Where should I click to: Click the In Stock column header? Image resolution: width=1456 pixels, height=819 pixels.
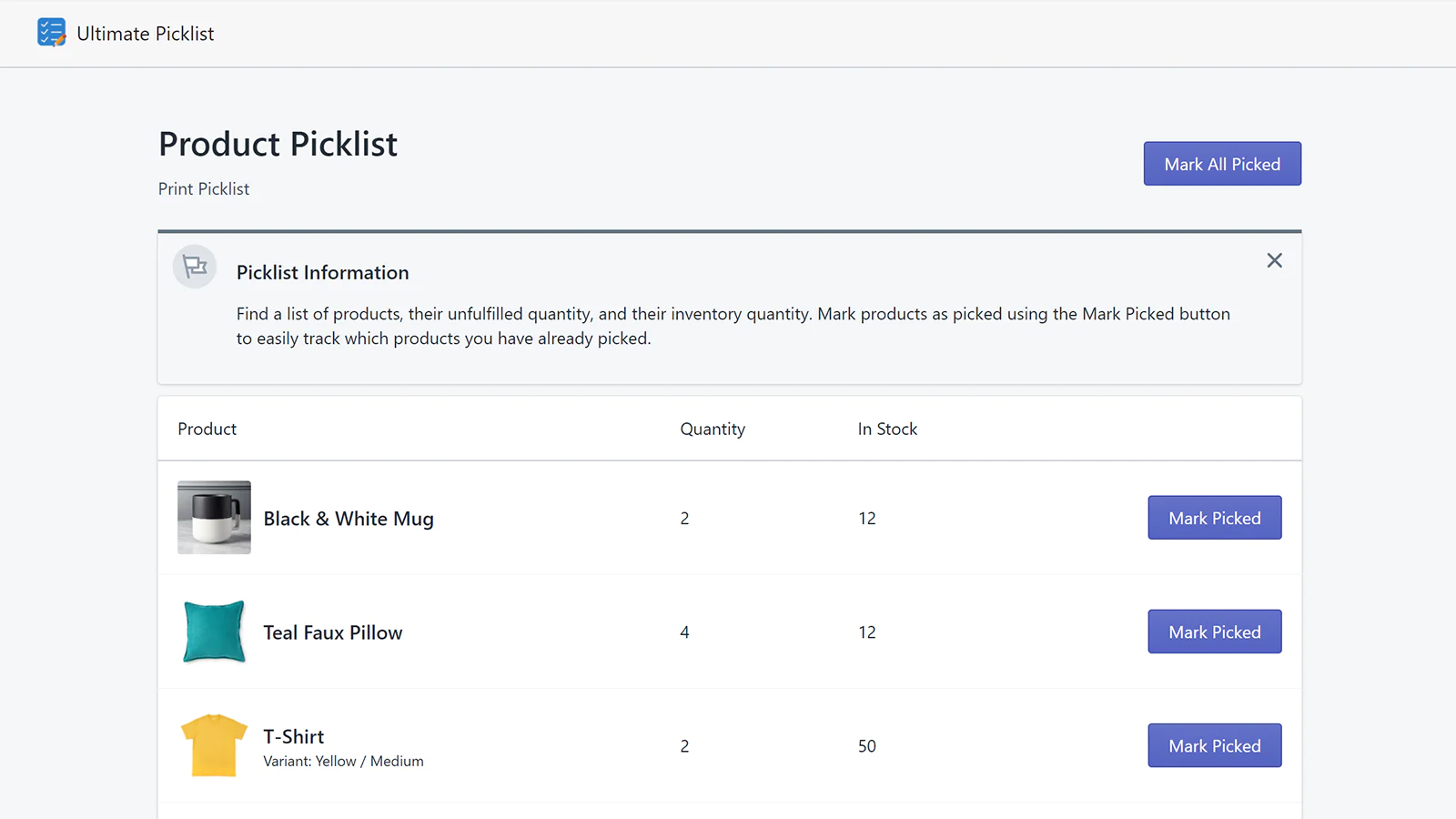(x=887, y=429)
